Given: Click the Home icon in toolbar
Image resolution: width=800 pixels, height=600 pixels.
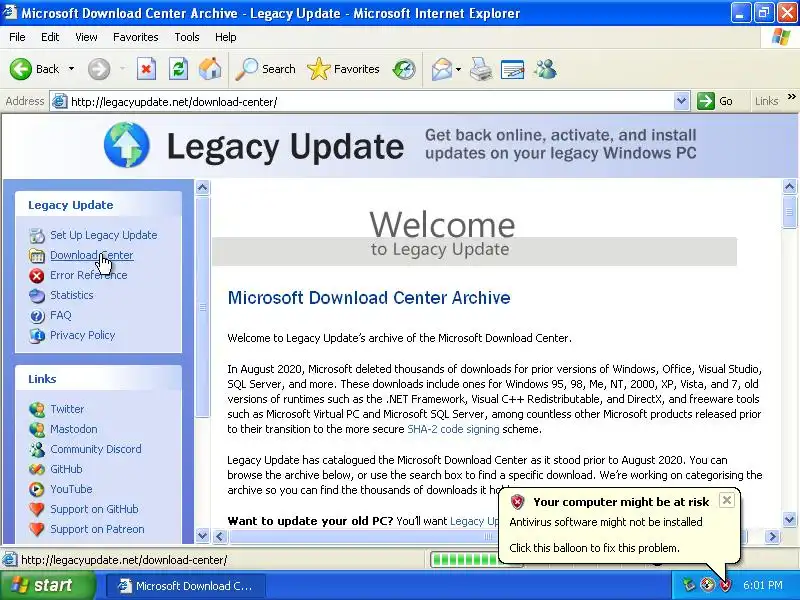Looking at the screenshot, I should pyautogui.click(x=210, y=69).
